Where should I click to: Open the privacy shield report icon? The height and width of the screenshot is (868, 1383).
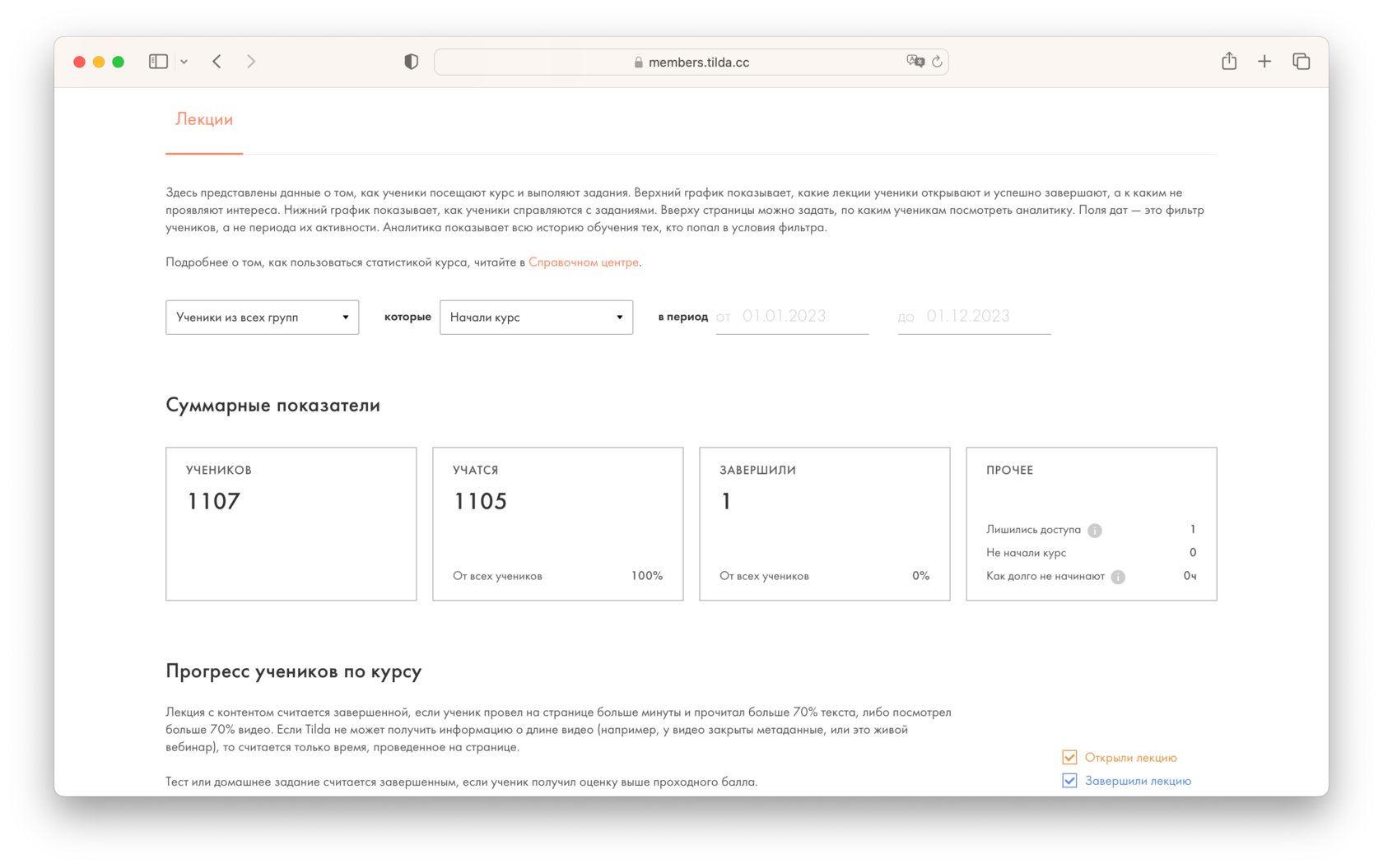pos(412,62)
